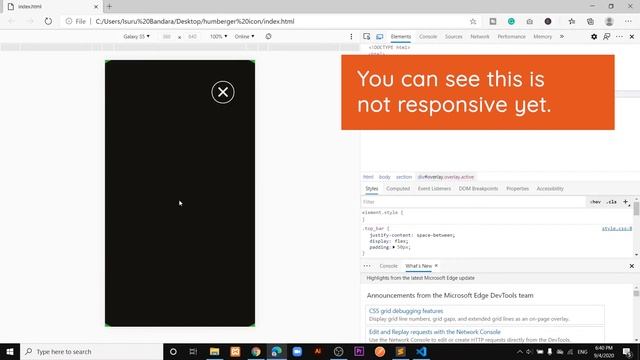Open the browser Favorites icon

571,21
